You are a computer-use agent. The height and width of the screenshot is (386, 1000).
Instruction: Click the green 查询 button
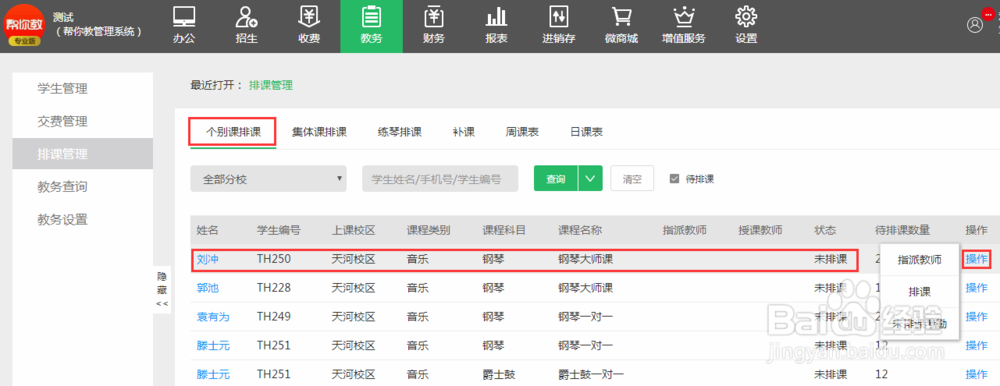tap(556, 179)
